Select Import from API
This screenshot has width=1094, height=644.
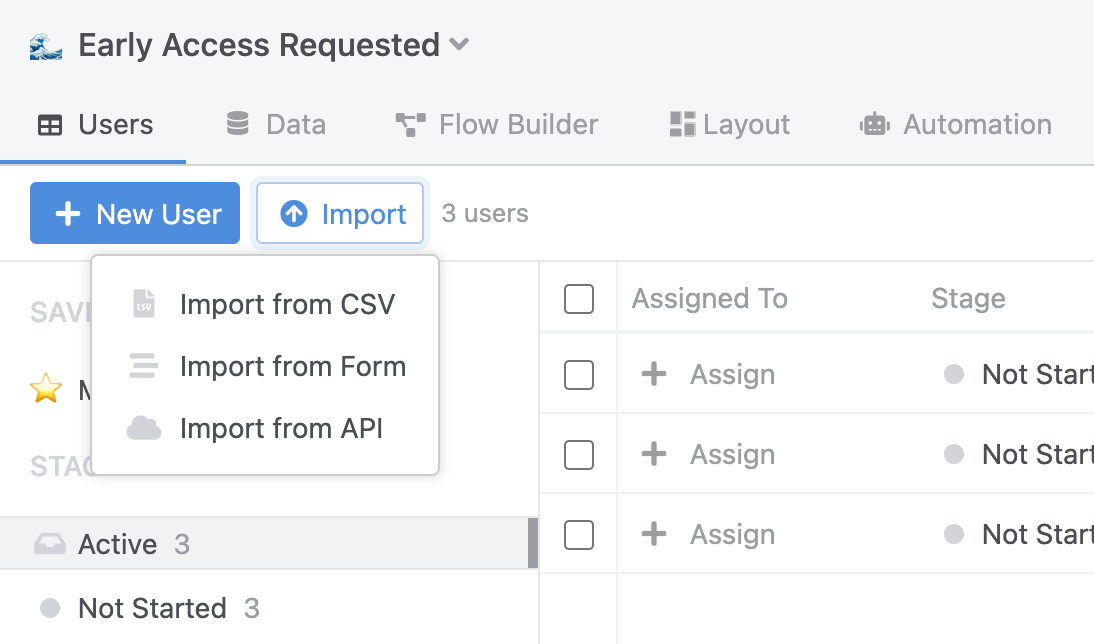pos(265,428)
